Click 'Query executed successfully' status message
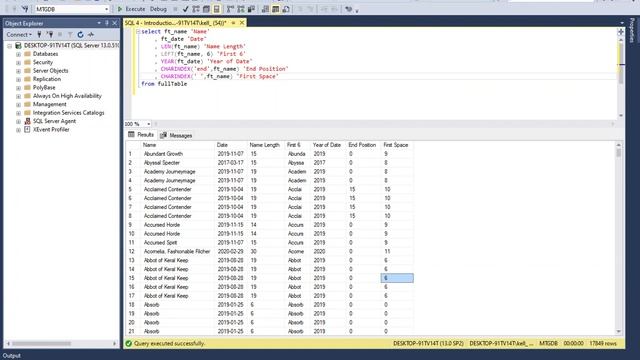Viewport: 640px width, 360px height. coord(169,344)
